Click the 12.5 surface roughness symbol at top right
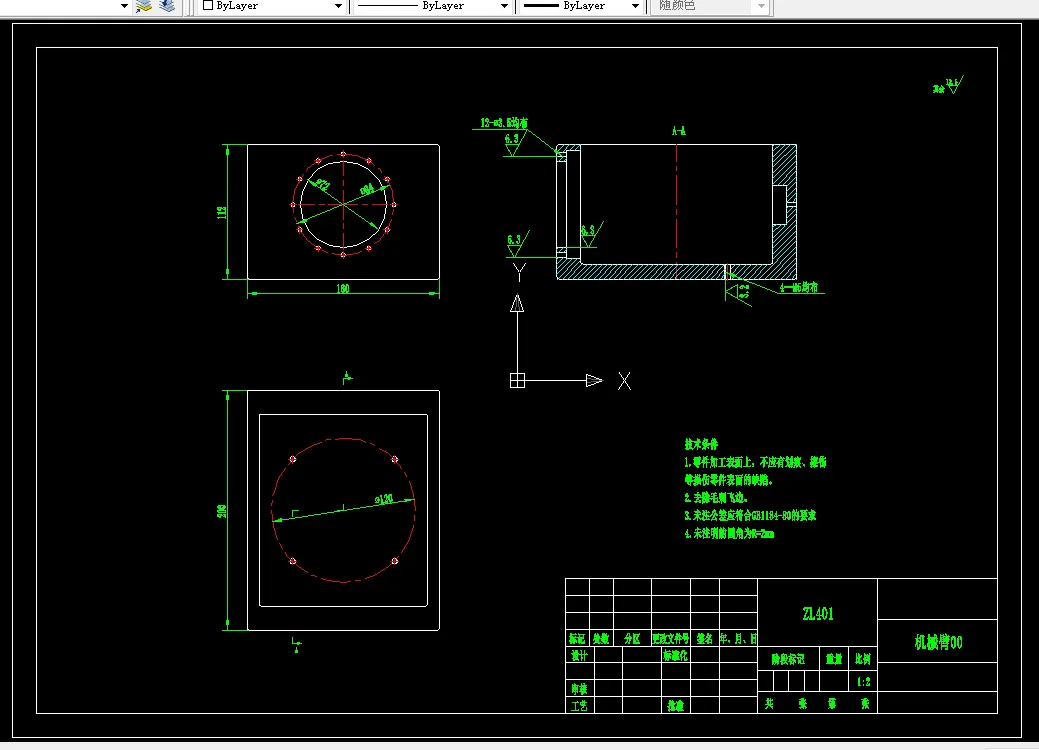Screen dimensions: 1039x750 pos(952,85)
